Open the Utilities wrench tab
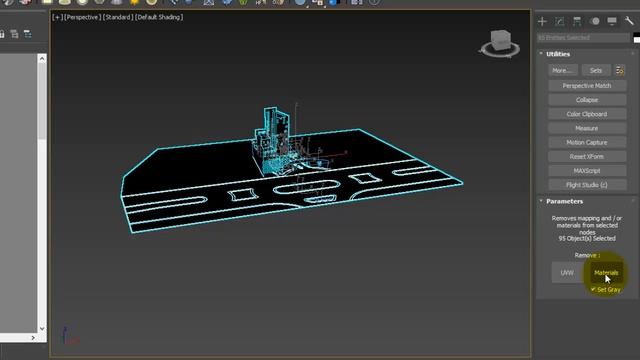Image resolution: width=640 pixels, height=360 pixels. 629,21
